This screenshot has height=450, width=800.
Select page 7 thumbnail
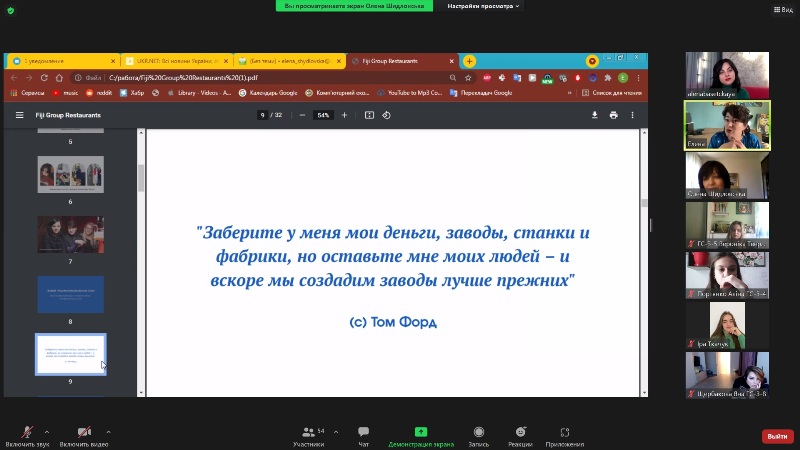pyautogui.click(x=70, y=235)
